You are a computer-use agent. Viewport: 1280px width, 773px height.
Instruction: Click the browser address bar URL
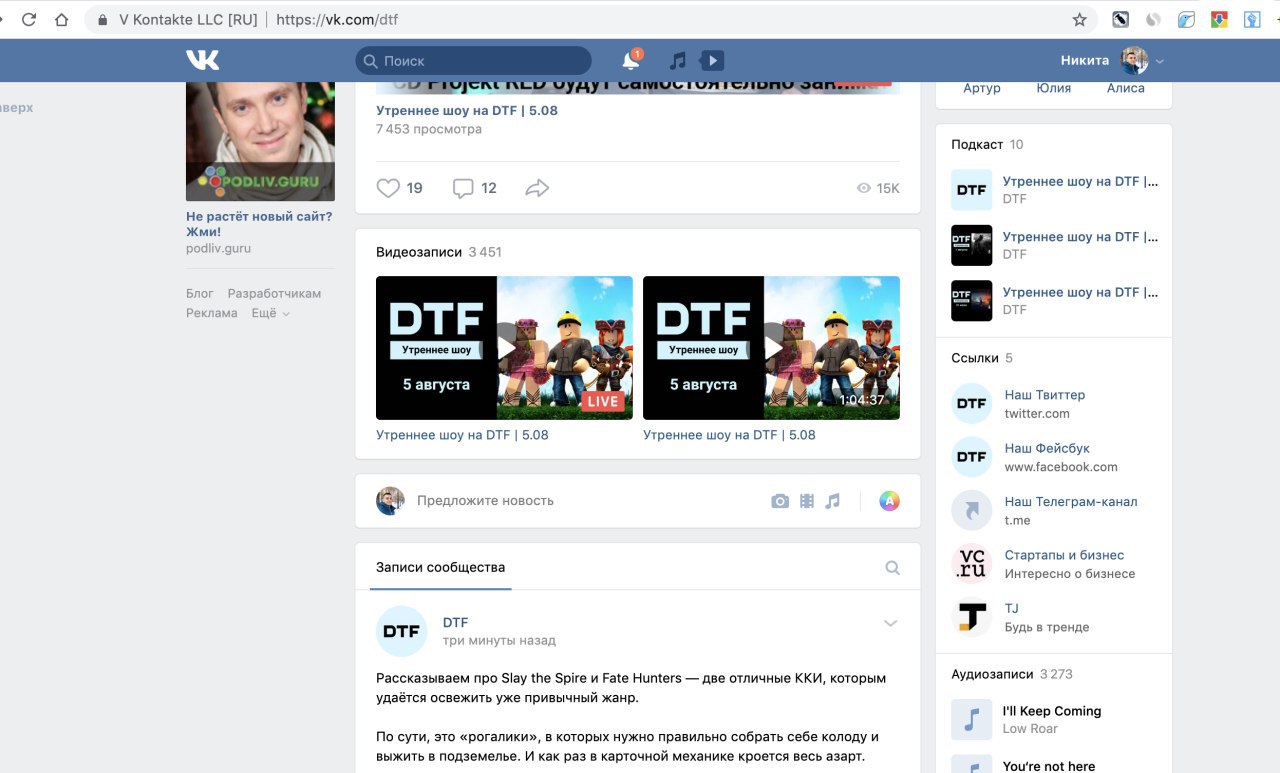point(336,19)
